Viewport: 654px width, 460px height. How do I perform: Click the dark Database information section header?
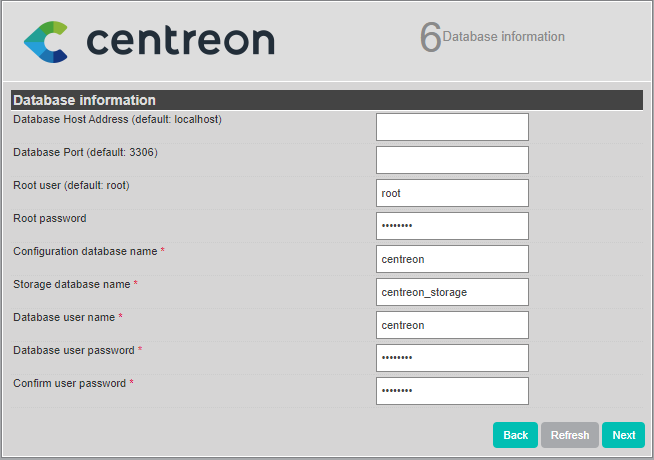(326, 100)
